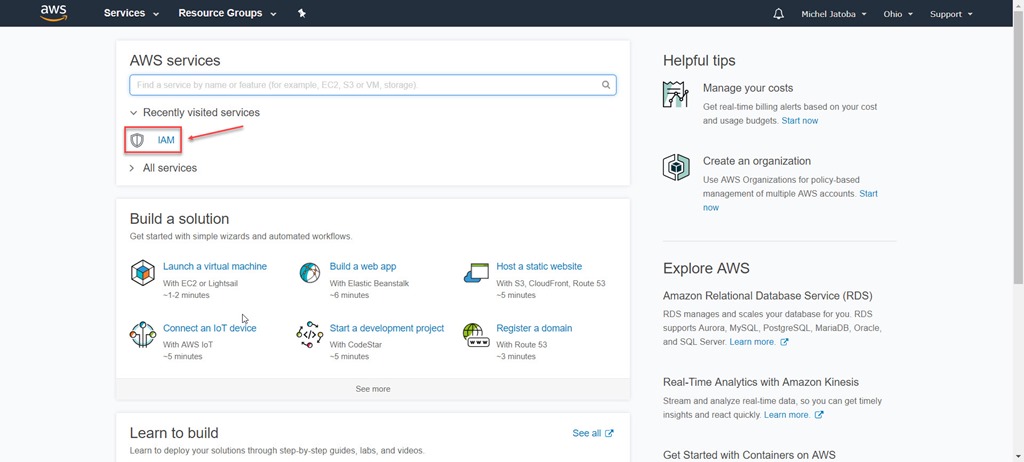Open Launch a virtual machine wizard

[x=215, y=267]
